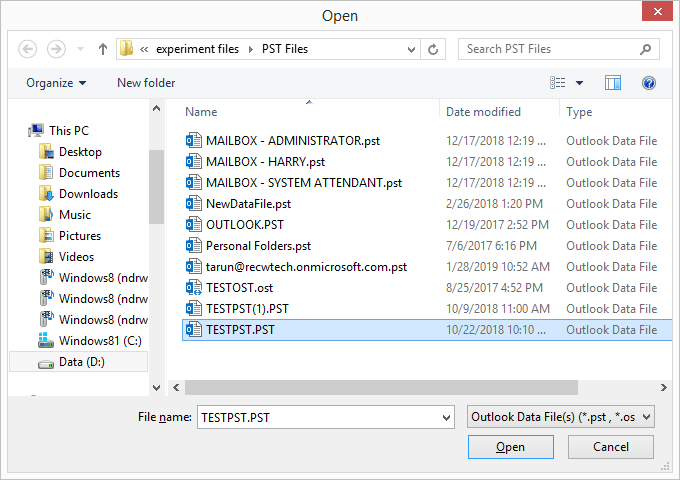This screenshot has height=480, width=680.
Task: Click the Data (D:) drive icon
Action: coord(46,364)
